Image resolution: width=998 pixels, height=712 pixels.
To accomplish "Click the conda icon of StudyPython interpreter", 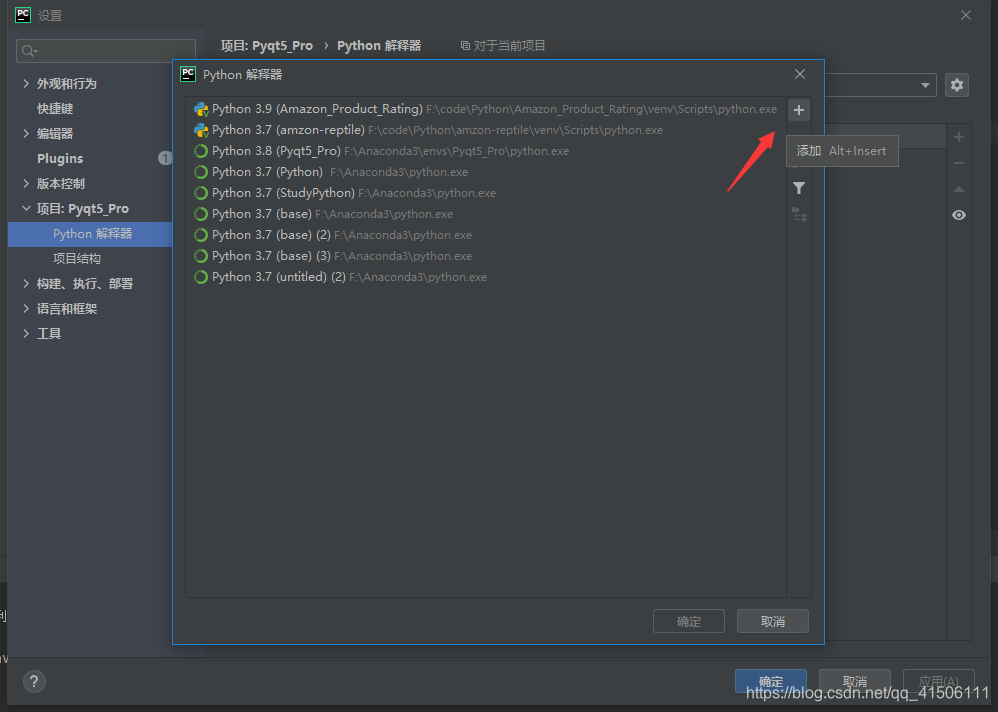I will click(200, 193).
